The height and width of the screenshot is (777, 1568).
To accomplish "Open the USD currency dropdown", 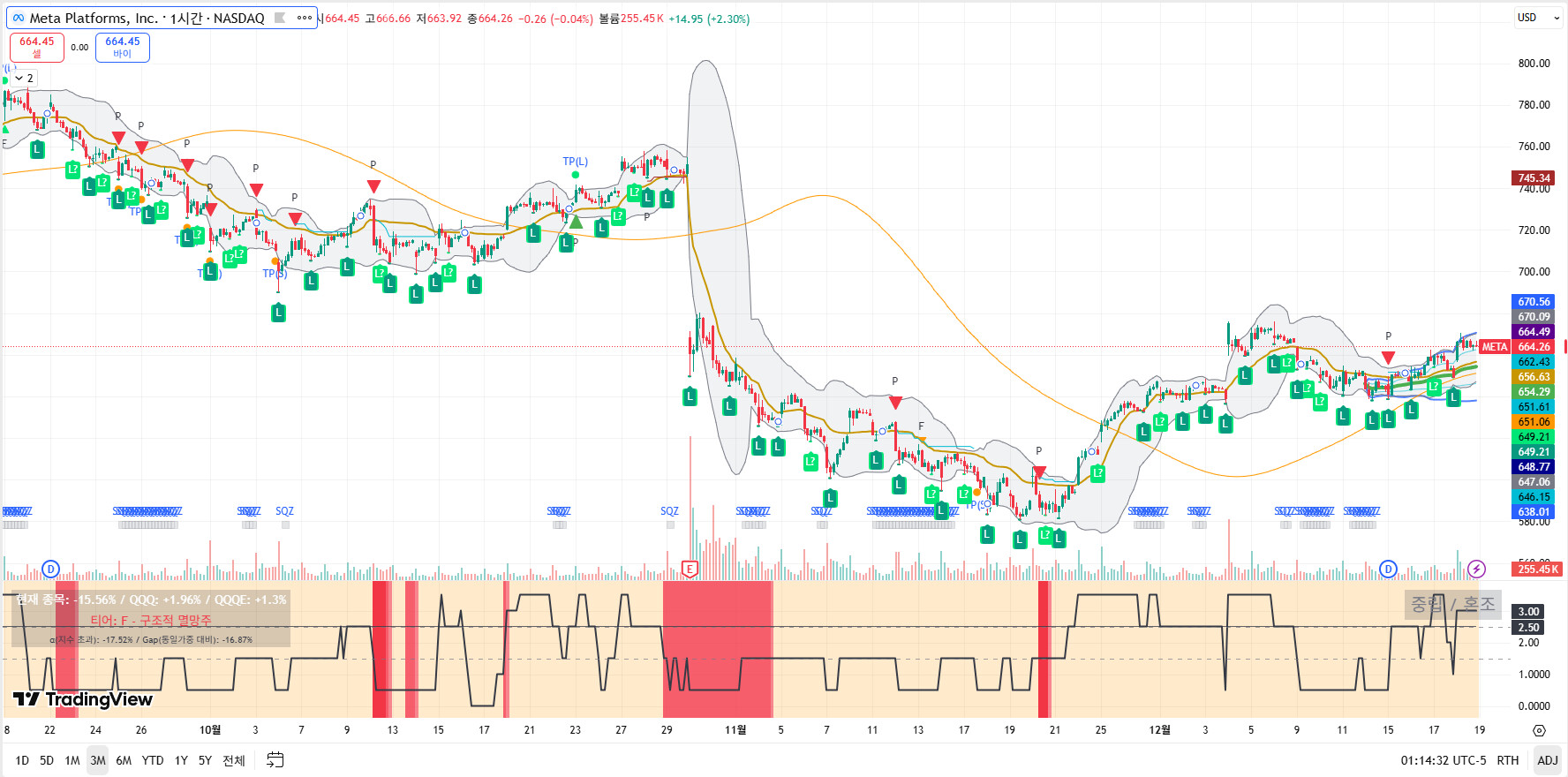I will point(1537,18).
